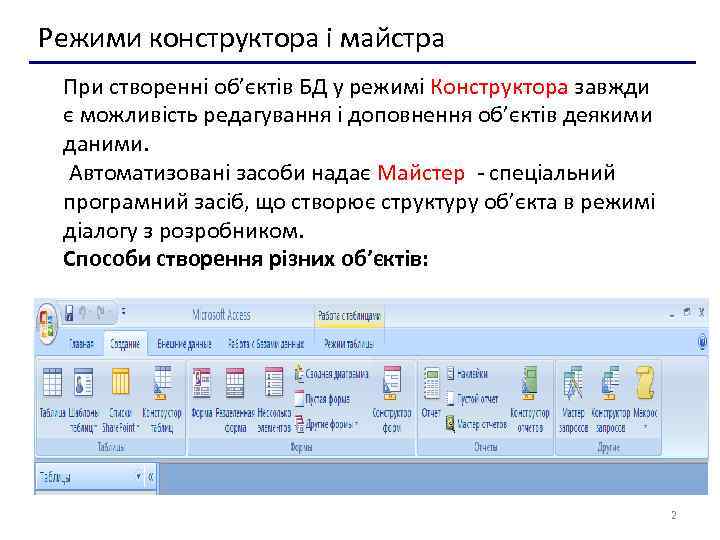Click the Разделенная форма icon
Screen dimensions: 720x540
235,399
